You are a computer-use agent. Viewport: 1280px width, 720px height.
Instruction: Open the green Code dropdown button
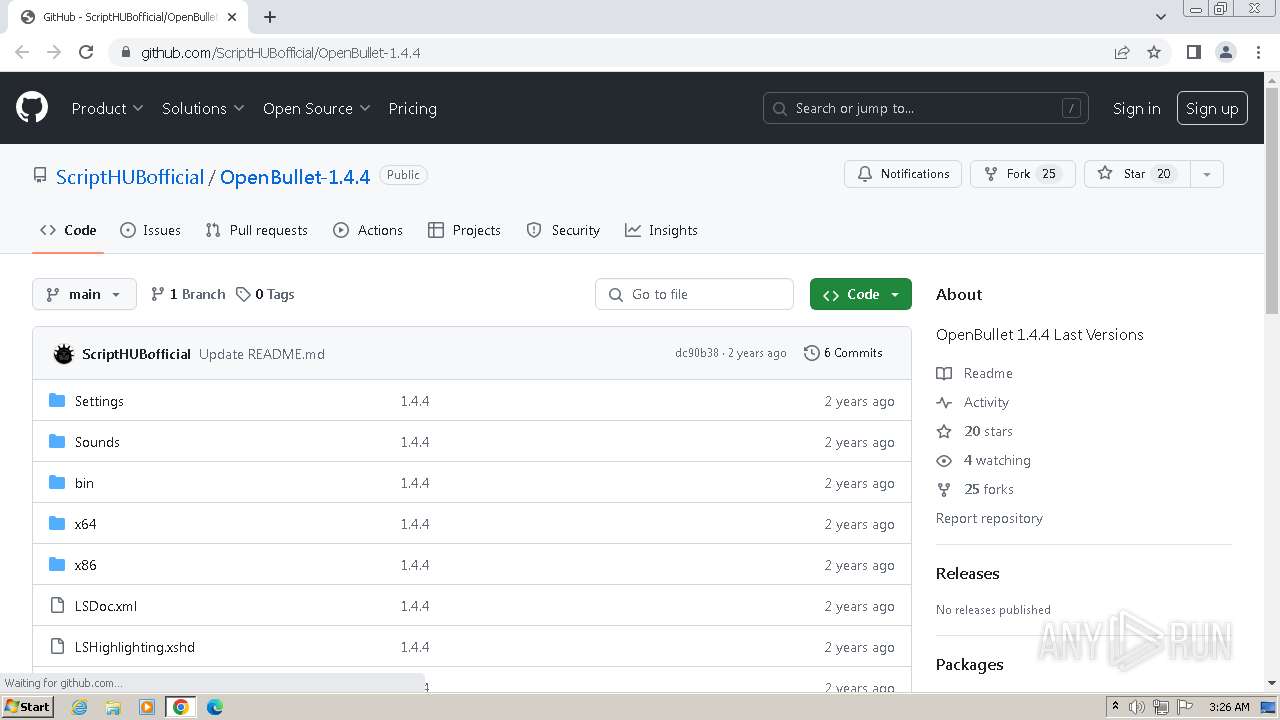coord(860,294)
